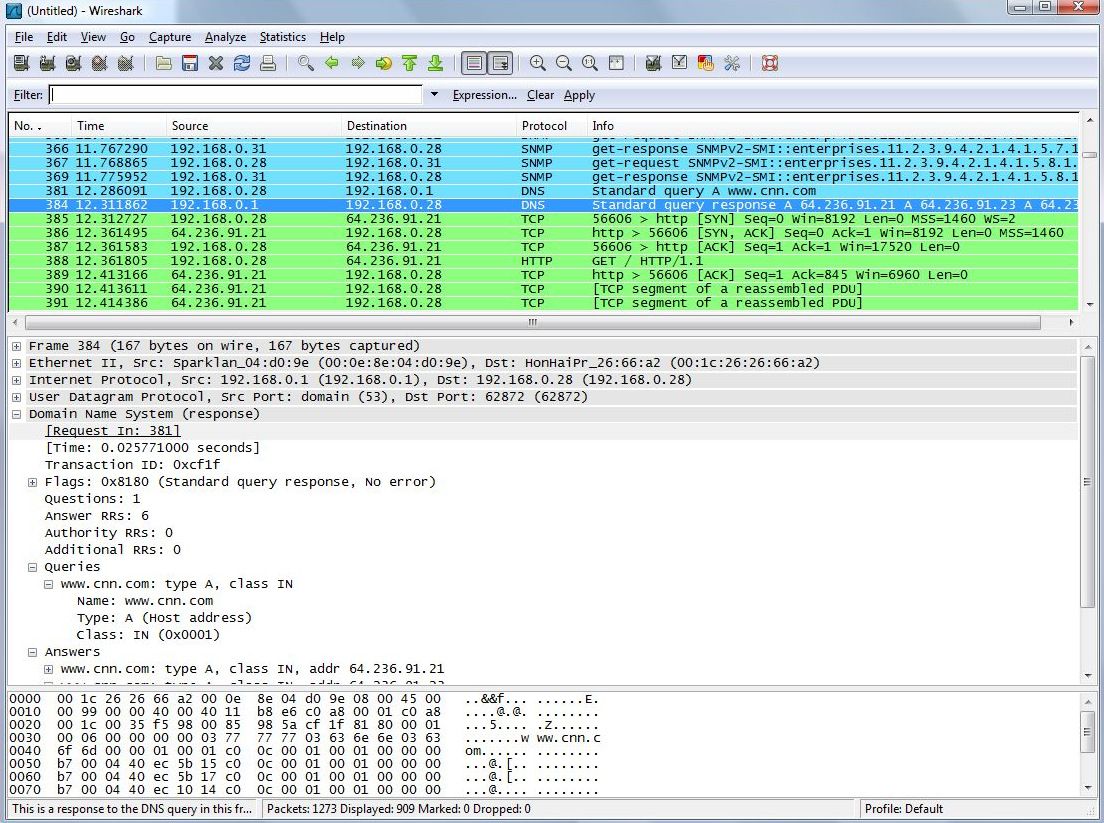Screen dimensions: 1104x823
Task: Open the File menu
Action: (24, 37)
